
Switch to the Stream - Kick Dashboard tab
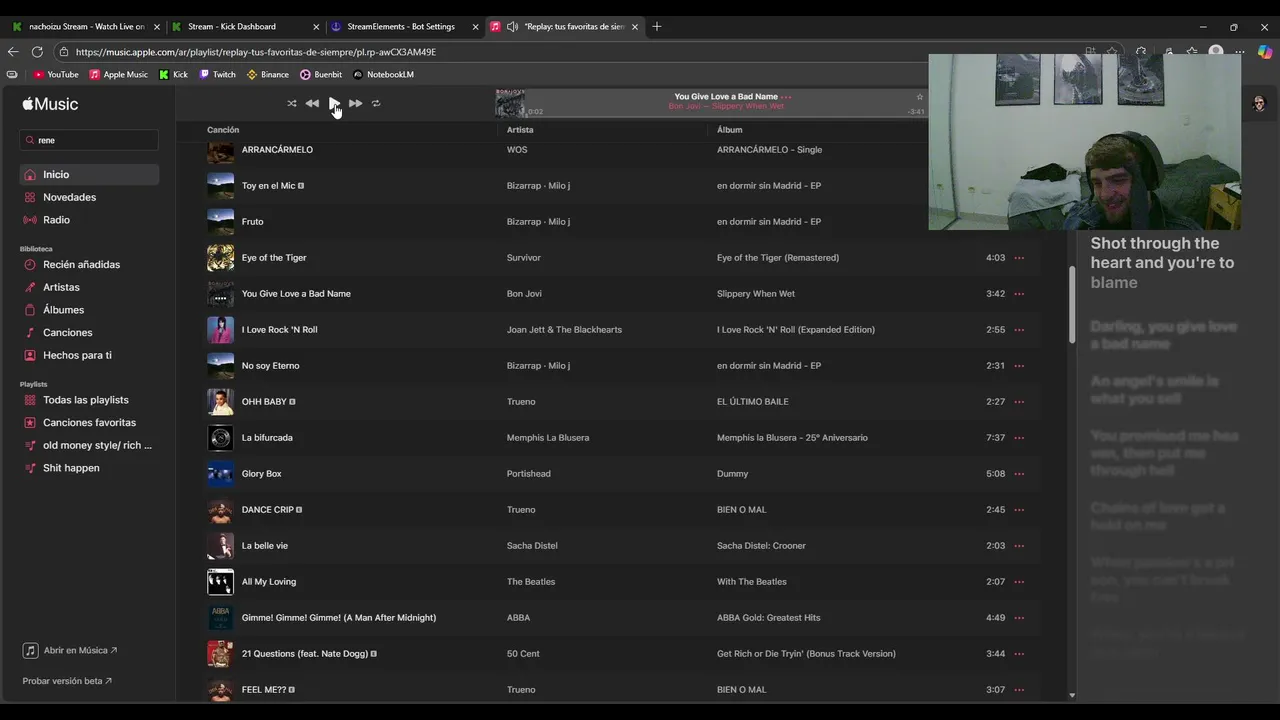[245, 27]
